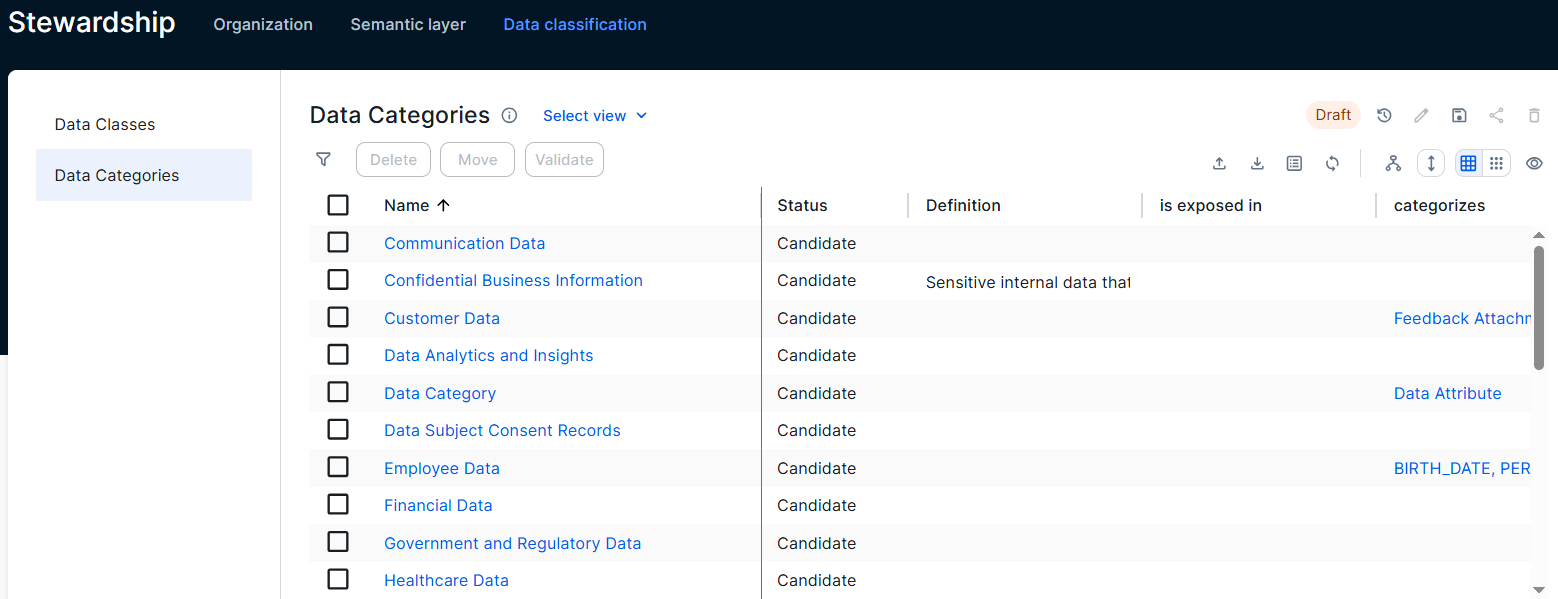The width and height of the screenshot is (1558, 599).
Task: Open the view history icon
Action: coord(1384,115)
